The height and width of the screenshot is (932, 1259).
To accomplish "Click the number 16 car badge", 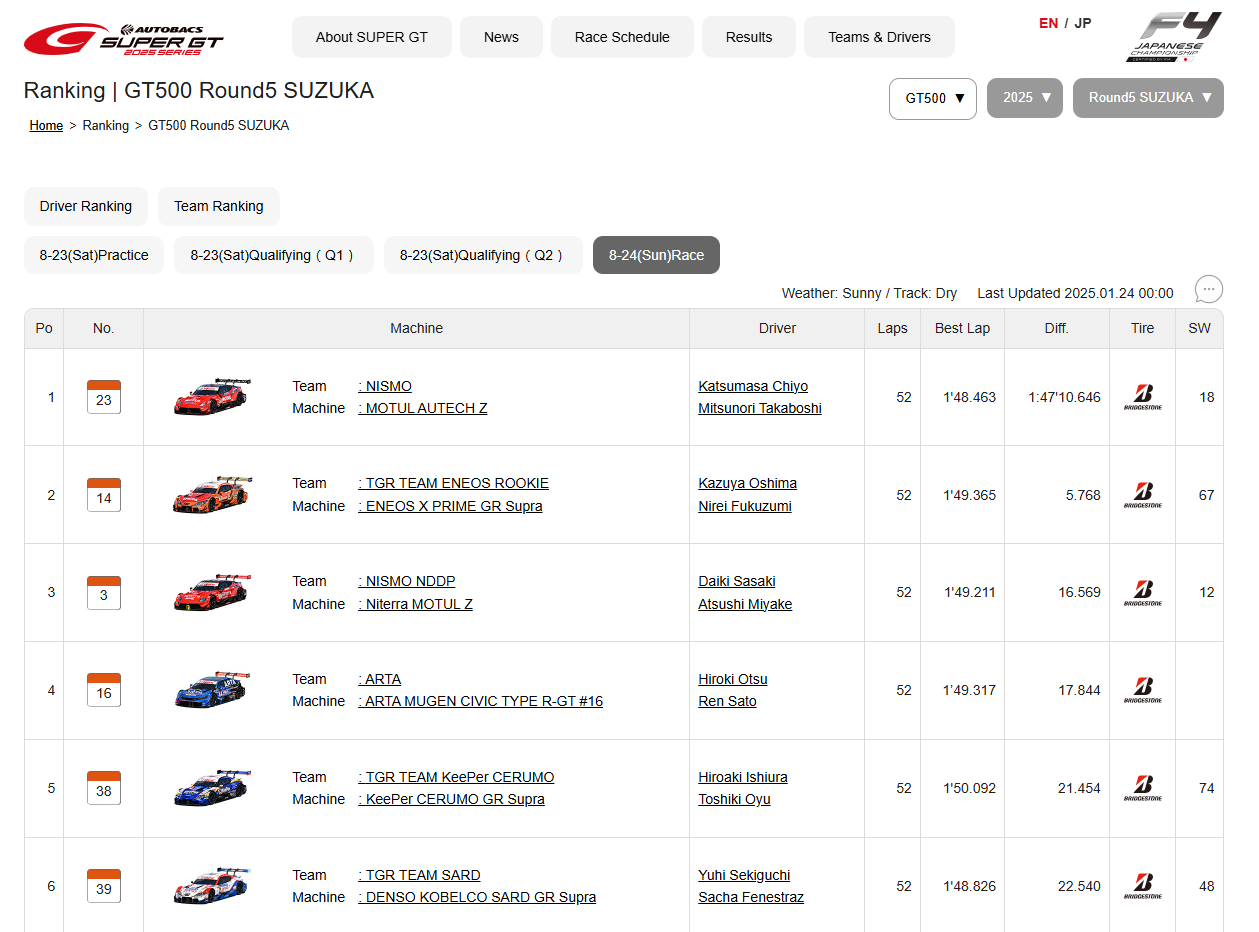I will [x=104, y=690].
